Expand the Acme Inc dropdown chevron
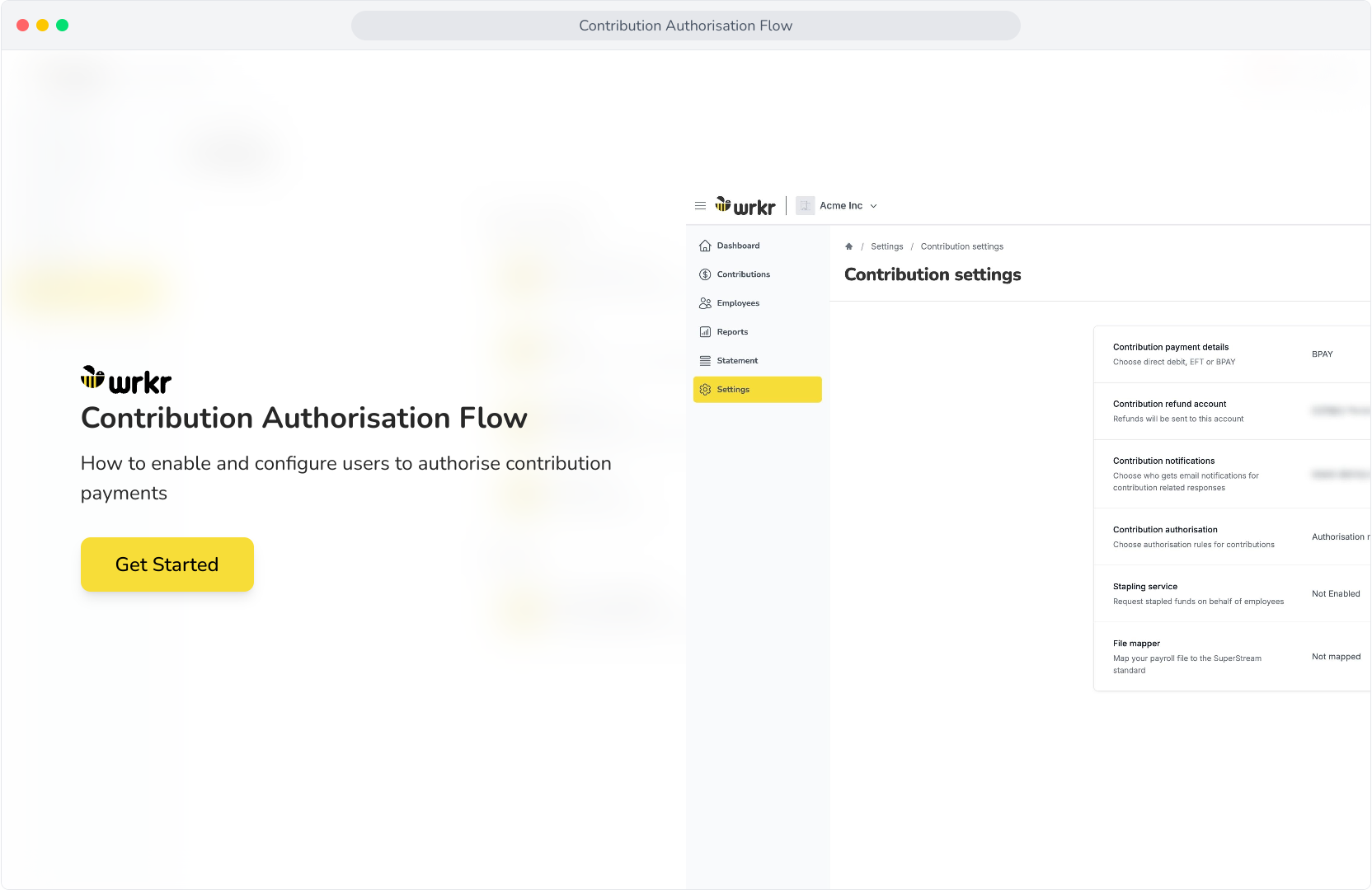This screenshot has width=1372, height=890. (x=874, y=206)
